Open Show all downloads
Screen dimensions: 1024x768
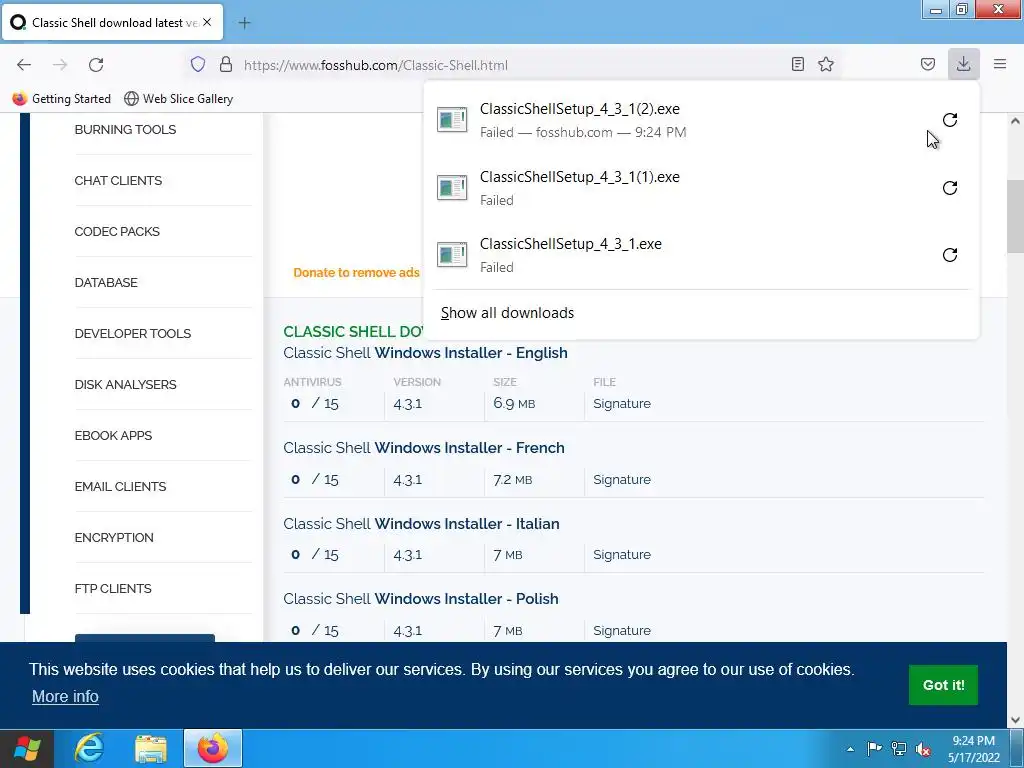click(507, 313)
